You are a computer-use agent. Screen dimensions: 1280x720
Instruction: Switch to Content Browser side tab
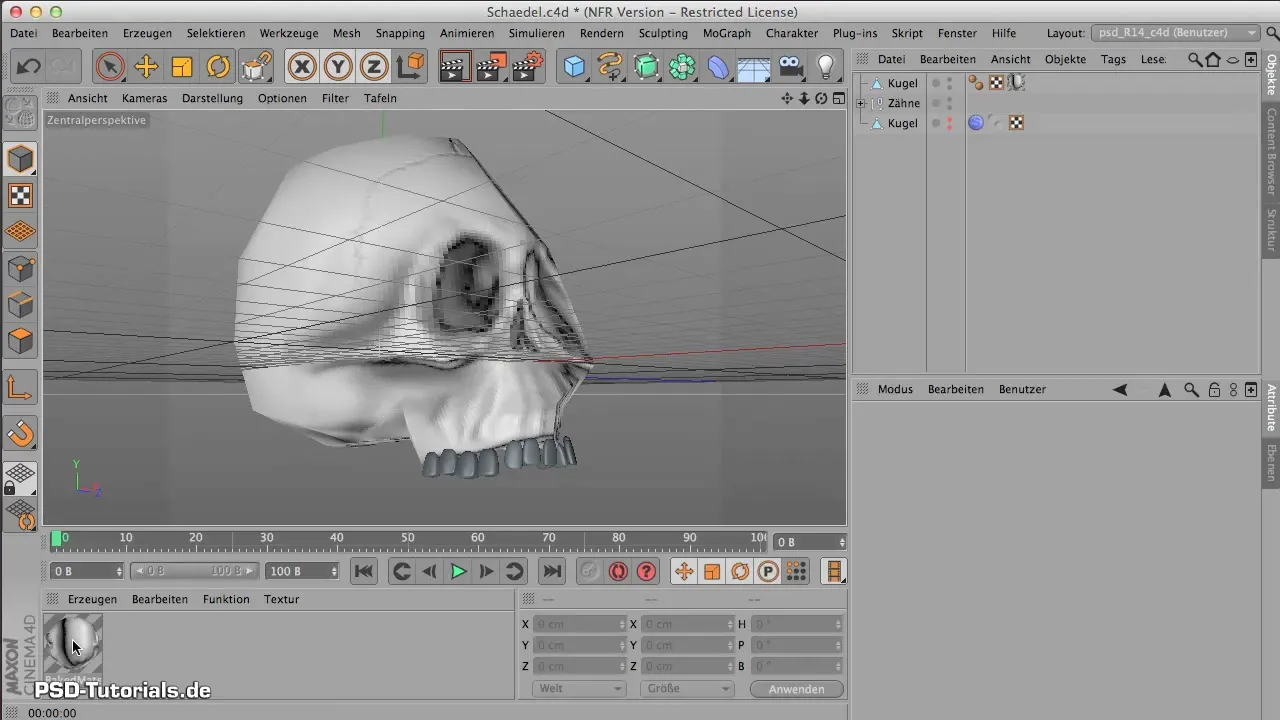click(1271, 151)
